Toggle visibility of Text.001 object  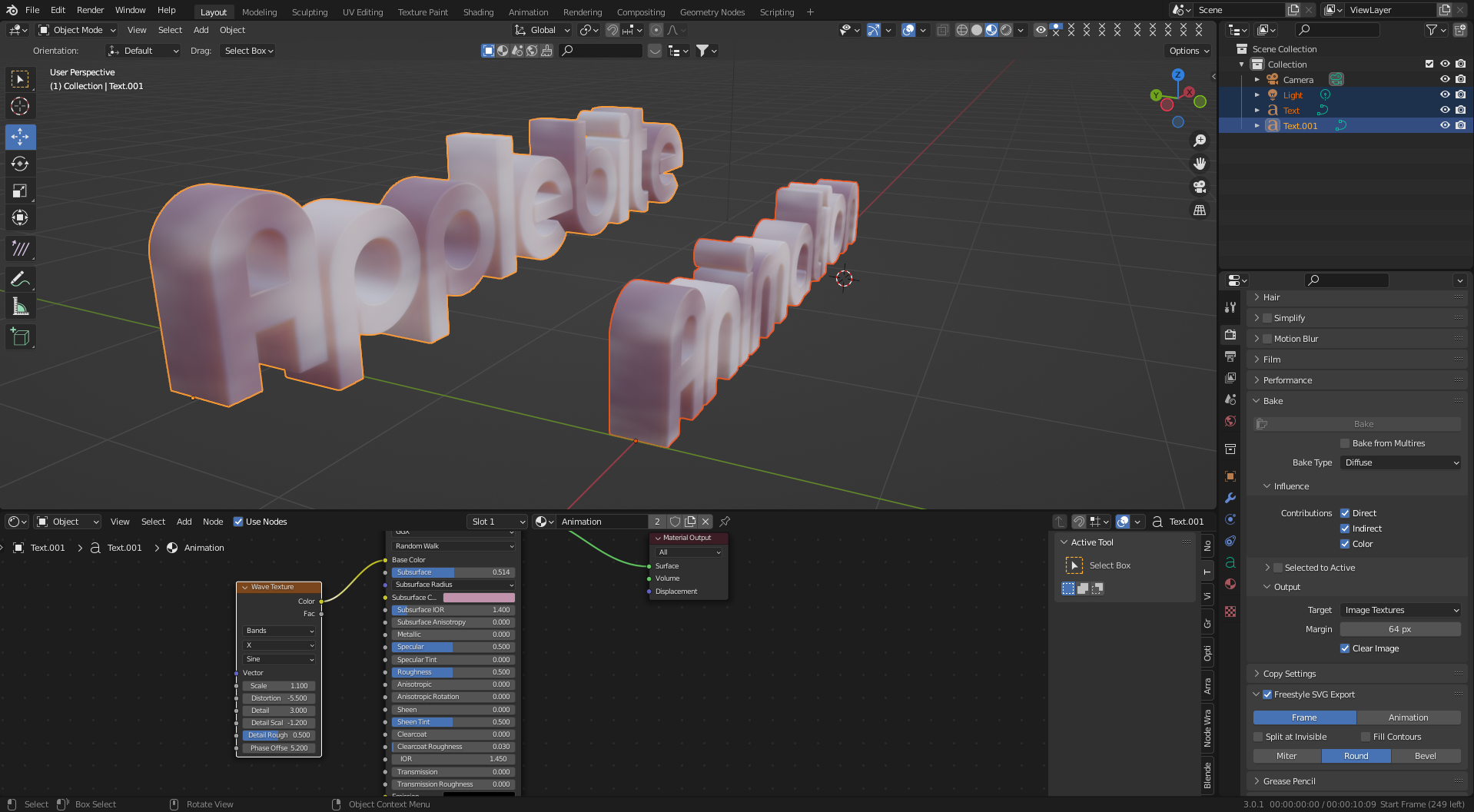1445,125
